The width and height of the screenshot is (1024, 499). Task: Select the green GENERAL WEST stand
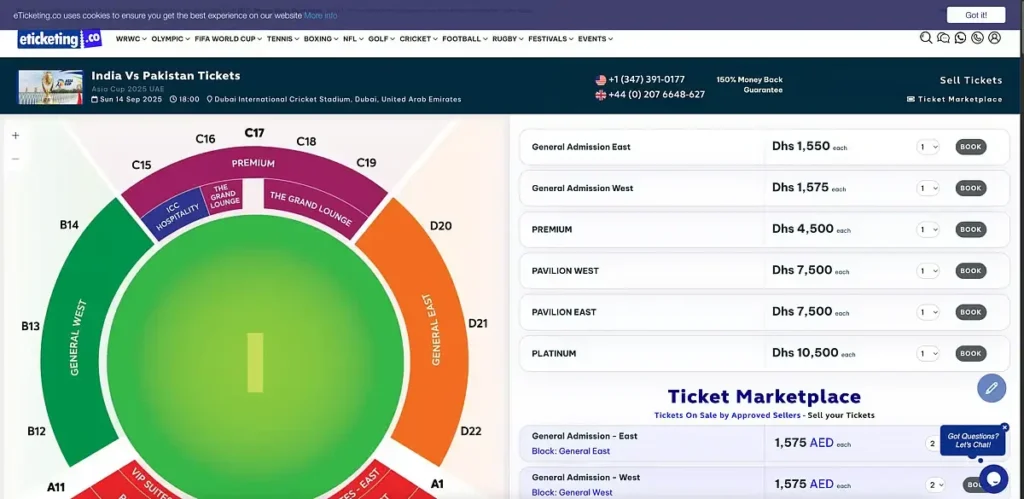pos(78,333)
